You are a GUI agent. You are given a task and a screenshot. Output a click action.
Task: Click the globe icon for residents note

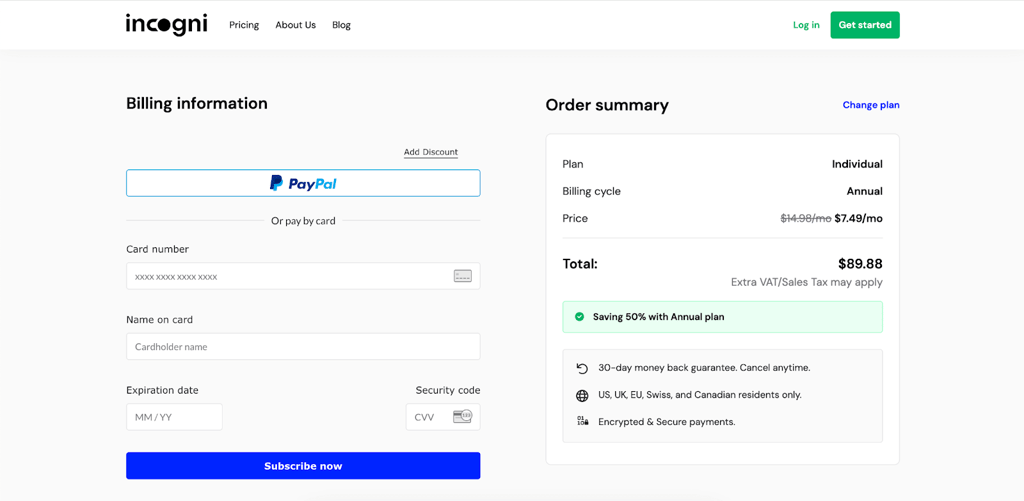coord(582,395)
